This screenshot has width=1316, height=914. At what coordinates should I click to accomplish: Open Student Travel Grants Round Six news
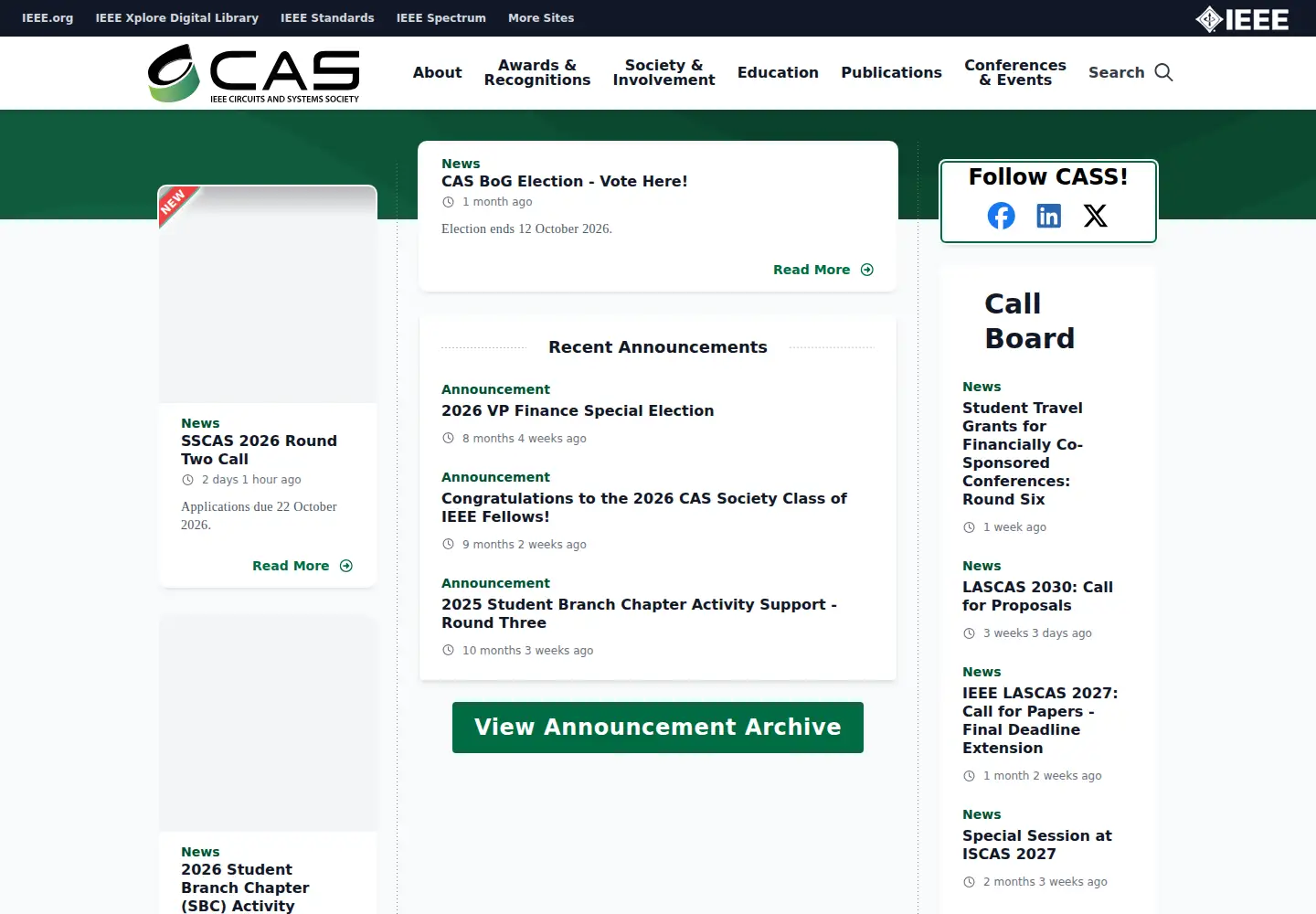coord(1023,453)
